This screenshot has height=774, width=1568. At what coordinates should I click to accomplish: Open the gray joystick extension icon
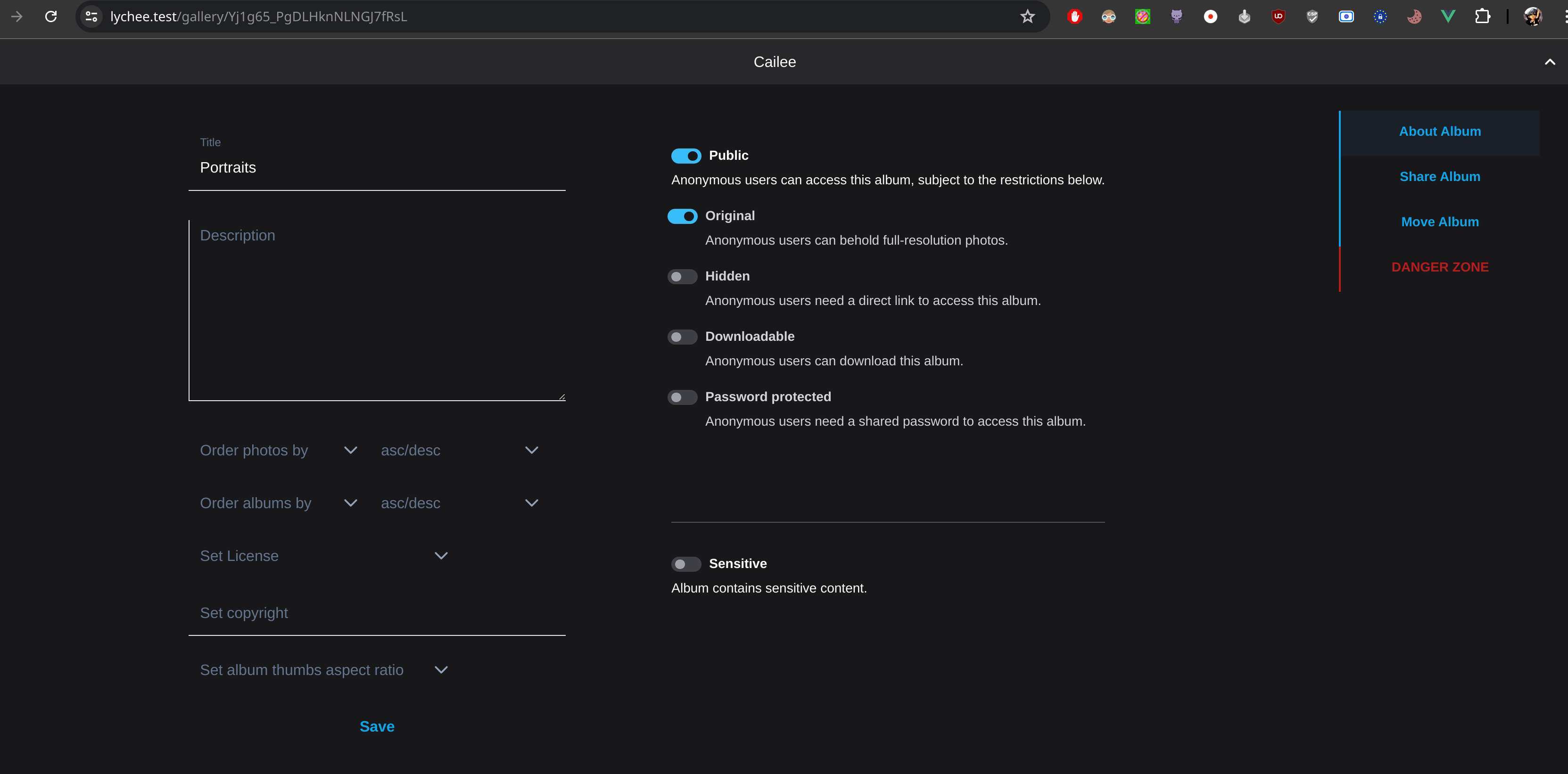1244,16
